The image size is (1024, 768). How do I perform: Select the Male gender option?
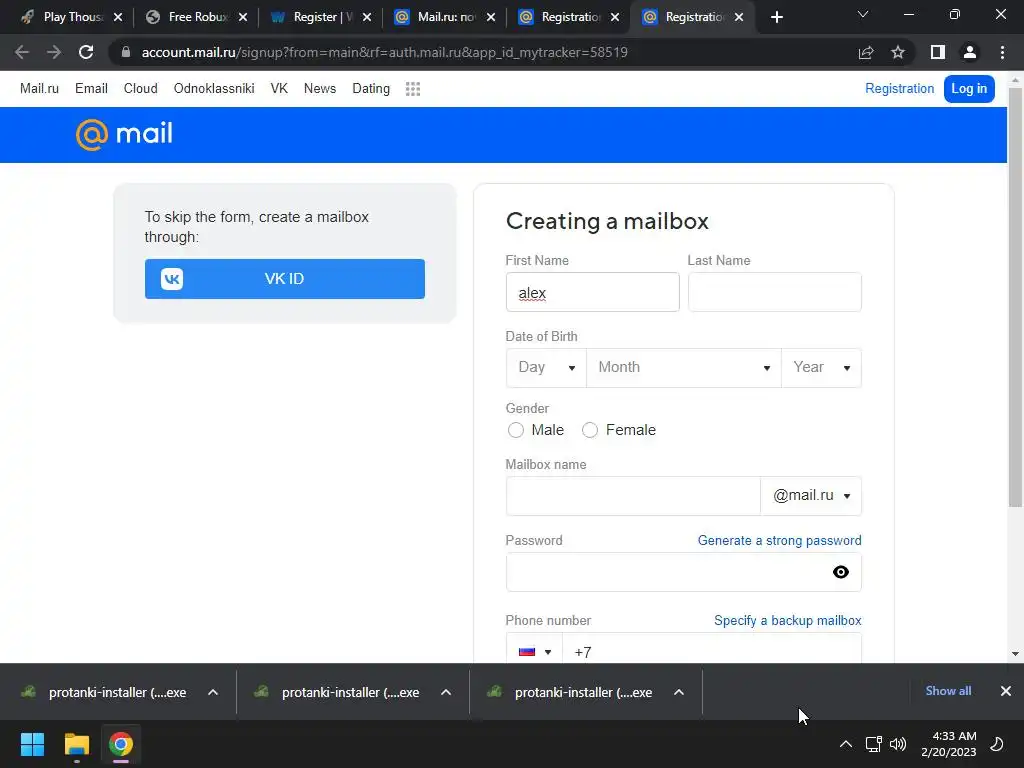pyautogui.click(x=516, y=430)
